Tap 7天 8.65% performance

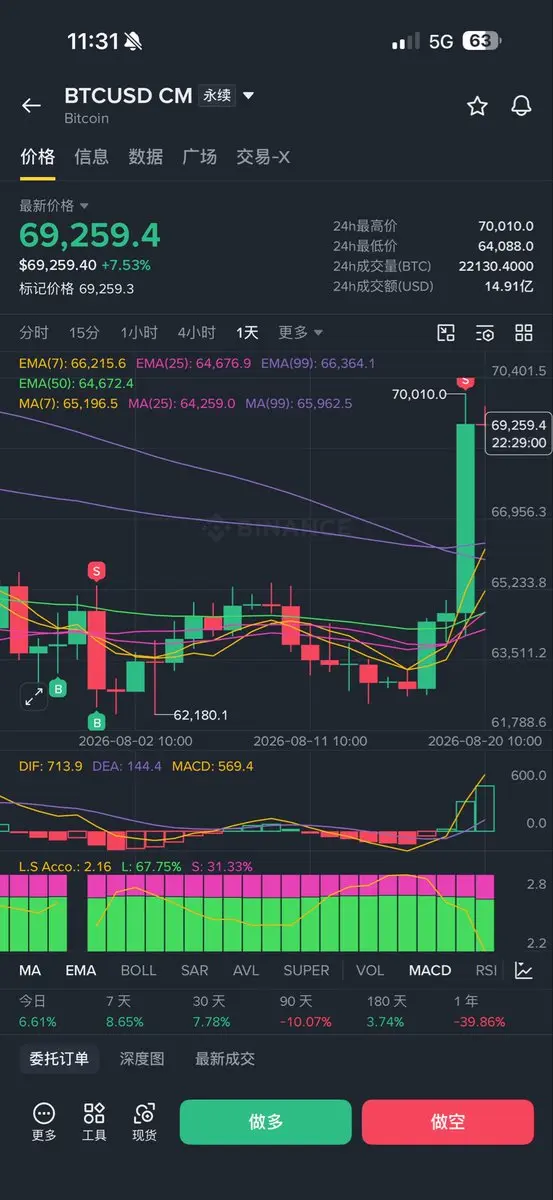[x=125, y=1011]
